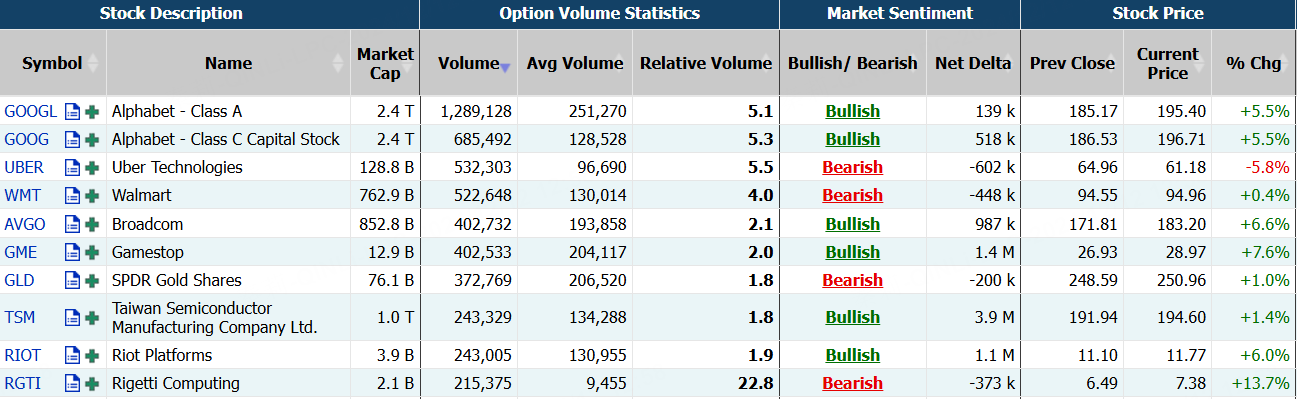Click the % Chg column header
Image resolution: width=1297 pixels, height=399 pixels.
pos(1253,63)
